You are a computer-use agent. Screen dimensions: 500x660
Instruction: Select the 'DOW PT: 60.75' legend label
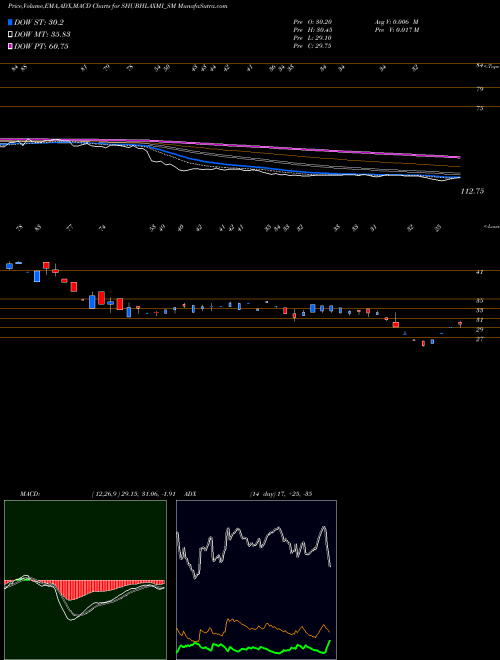[41, 46]
